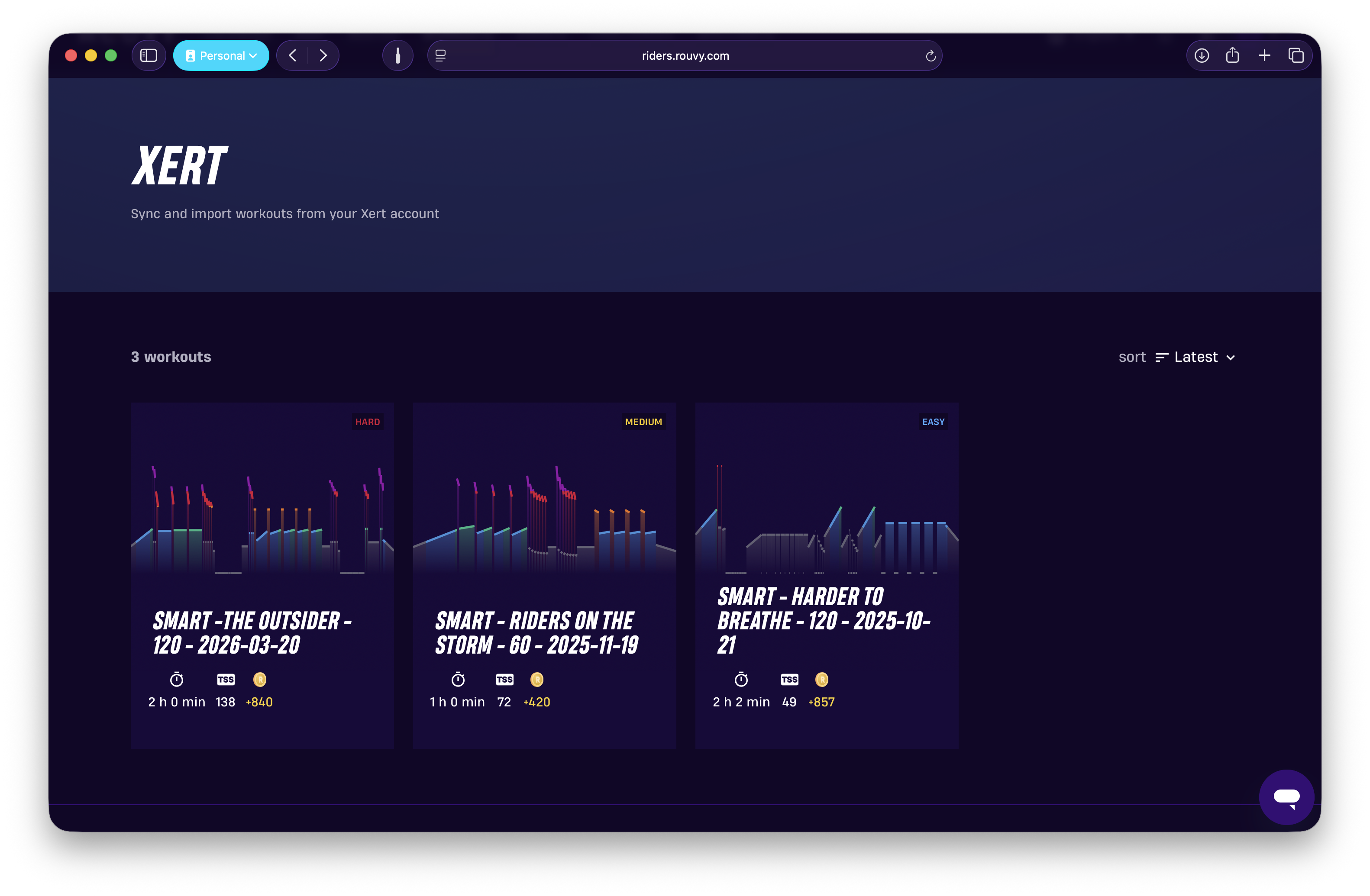Reload the page

930,56
